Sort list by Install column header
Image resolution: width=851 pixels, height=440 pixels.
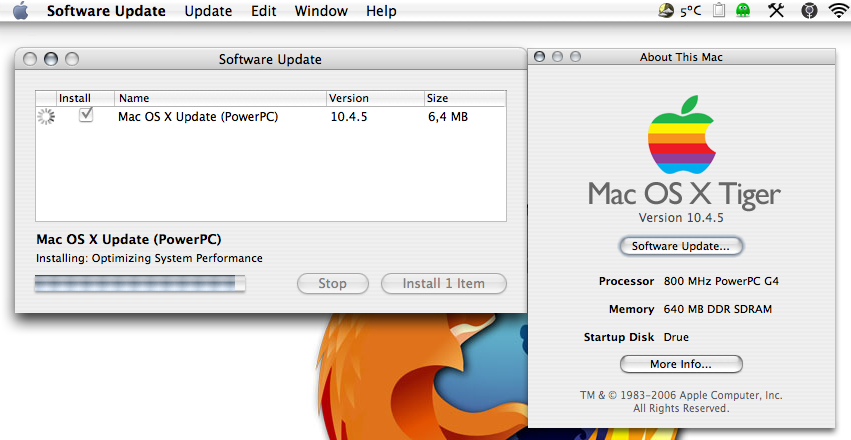[x=86, y=98]
